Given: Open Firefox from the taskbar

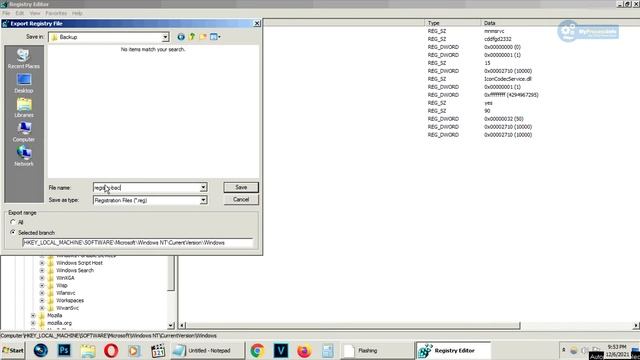Looking at the screenshot, I should tap(304, 351).
